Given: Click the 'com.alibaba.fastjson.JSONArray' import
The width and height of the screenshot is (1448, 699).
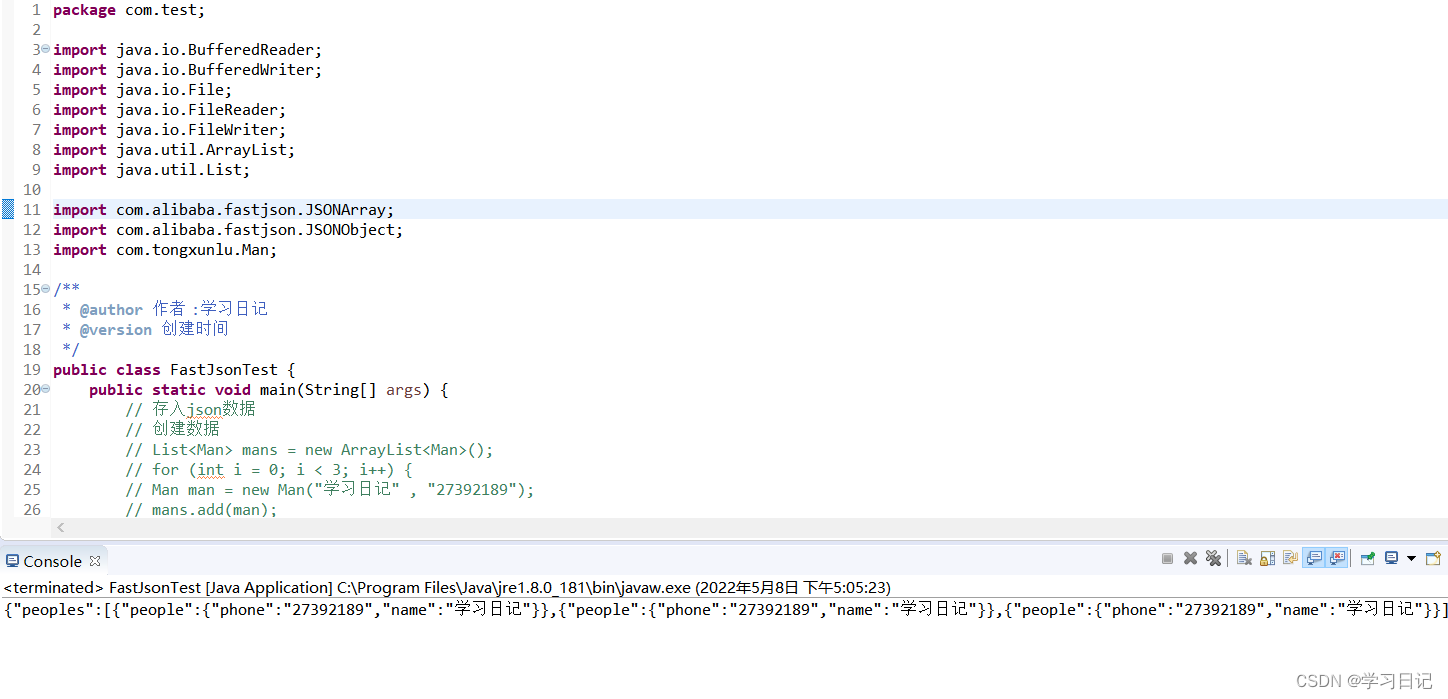Looking at the screenshot, I should coord(255,210).
